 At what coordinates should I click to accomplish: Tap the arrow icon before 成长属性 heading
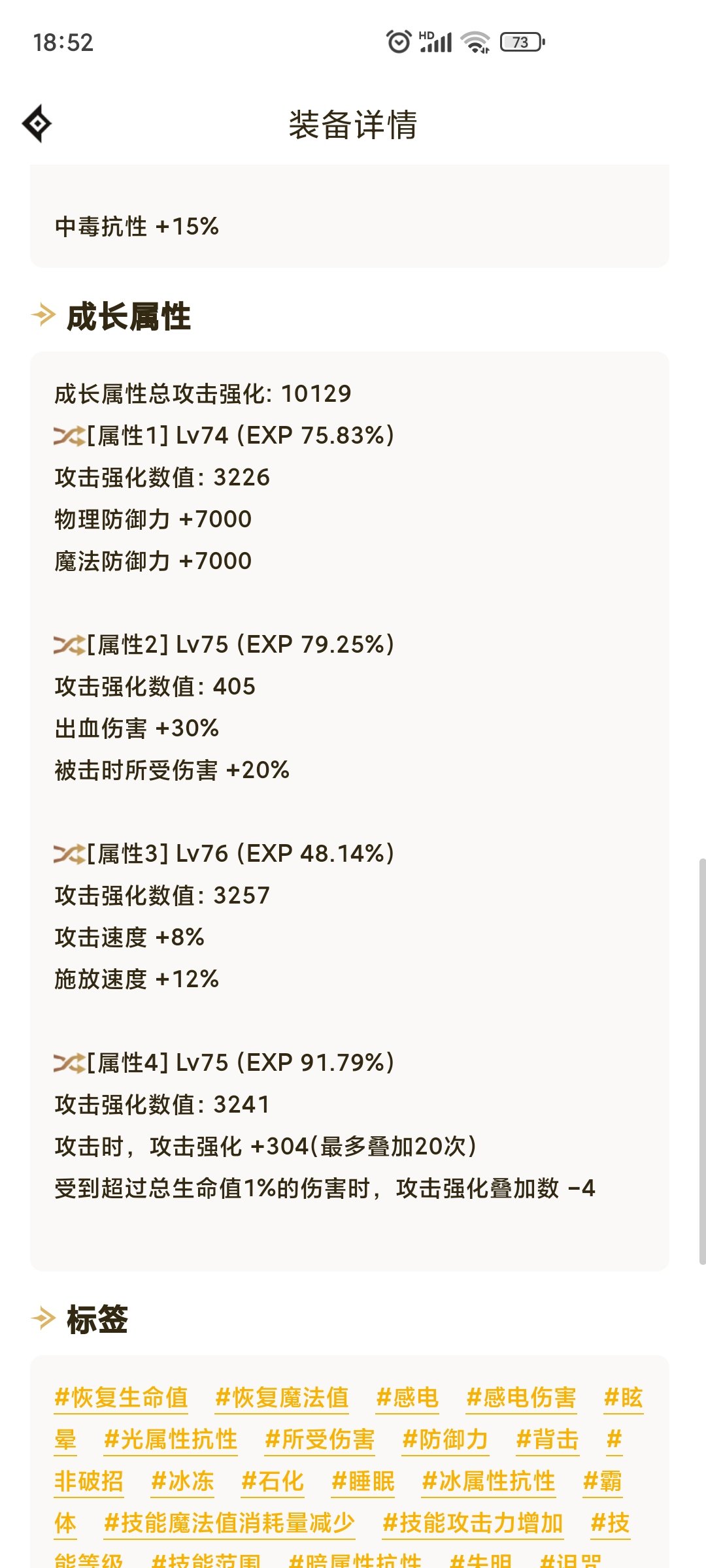click(43, 317)
